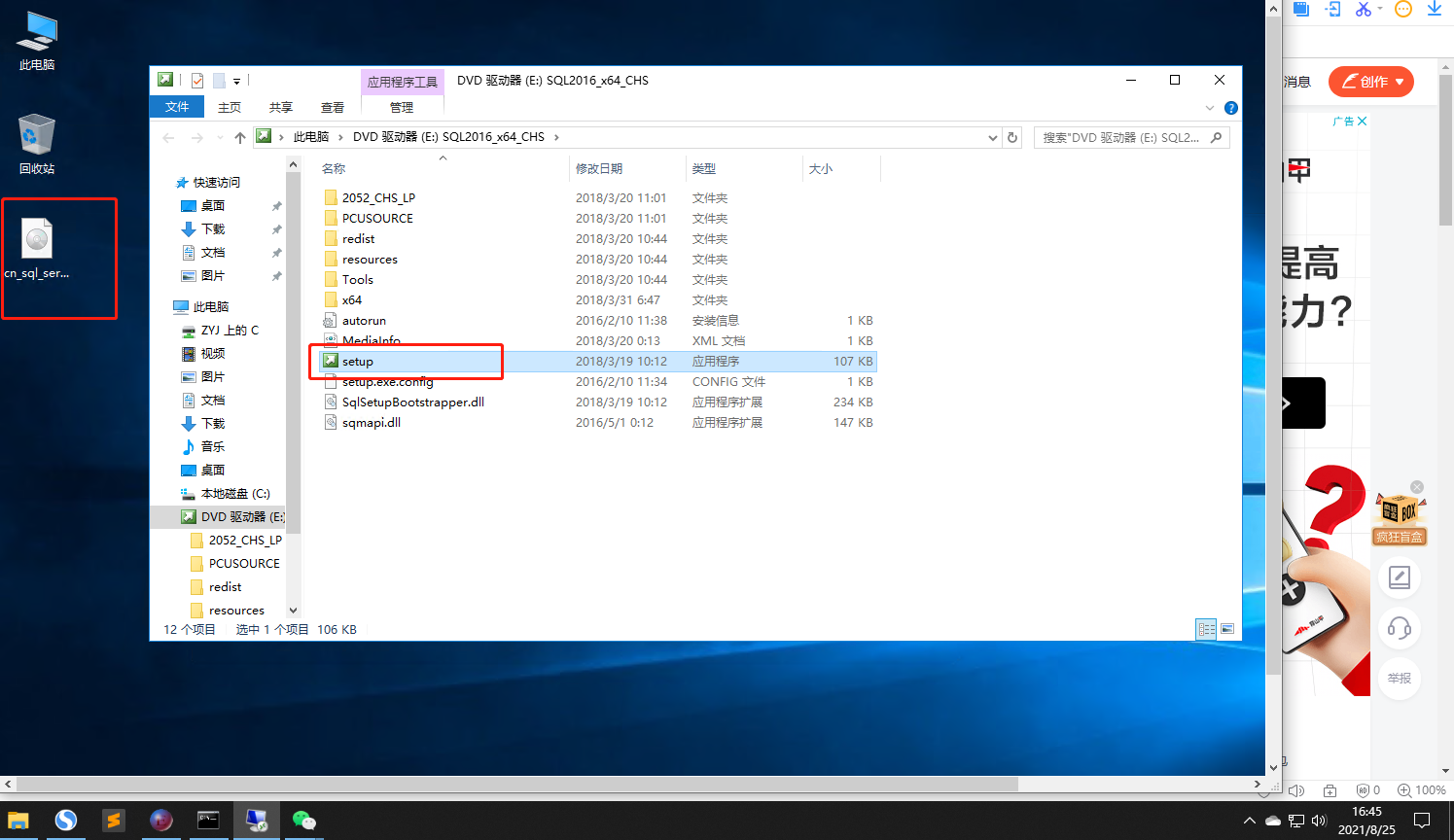Open 快速访问 in the navigation pane

tap(216, 182)
